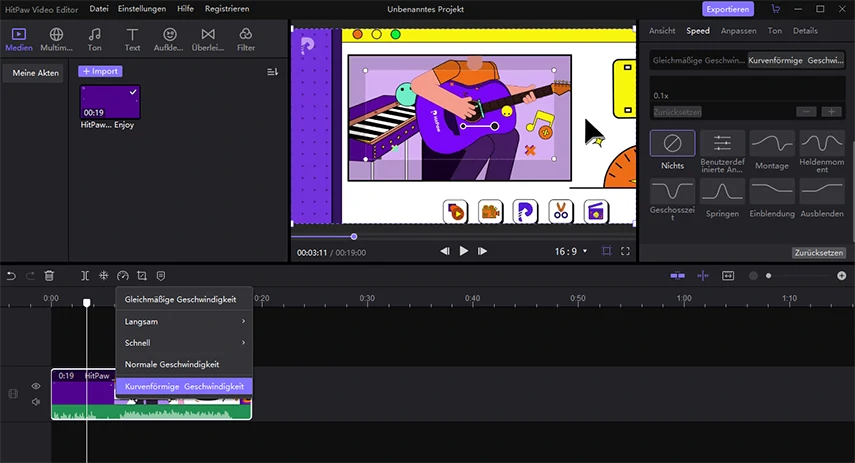Open the Einstellungen menu
Viewport: 855px width, 463px height.
142,9
